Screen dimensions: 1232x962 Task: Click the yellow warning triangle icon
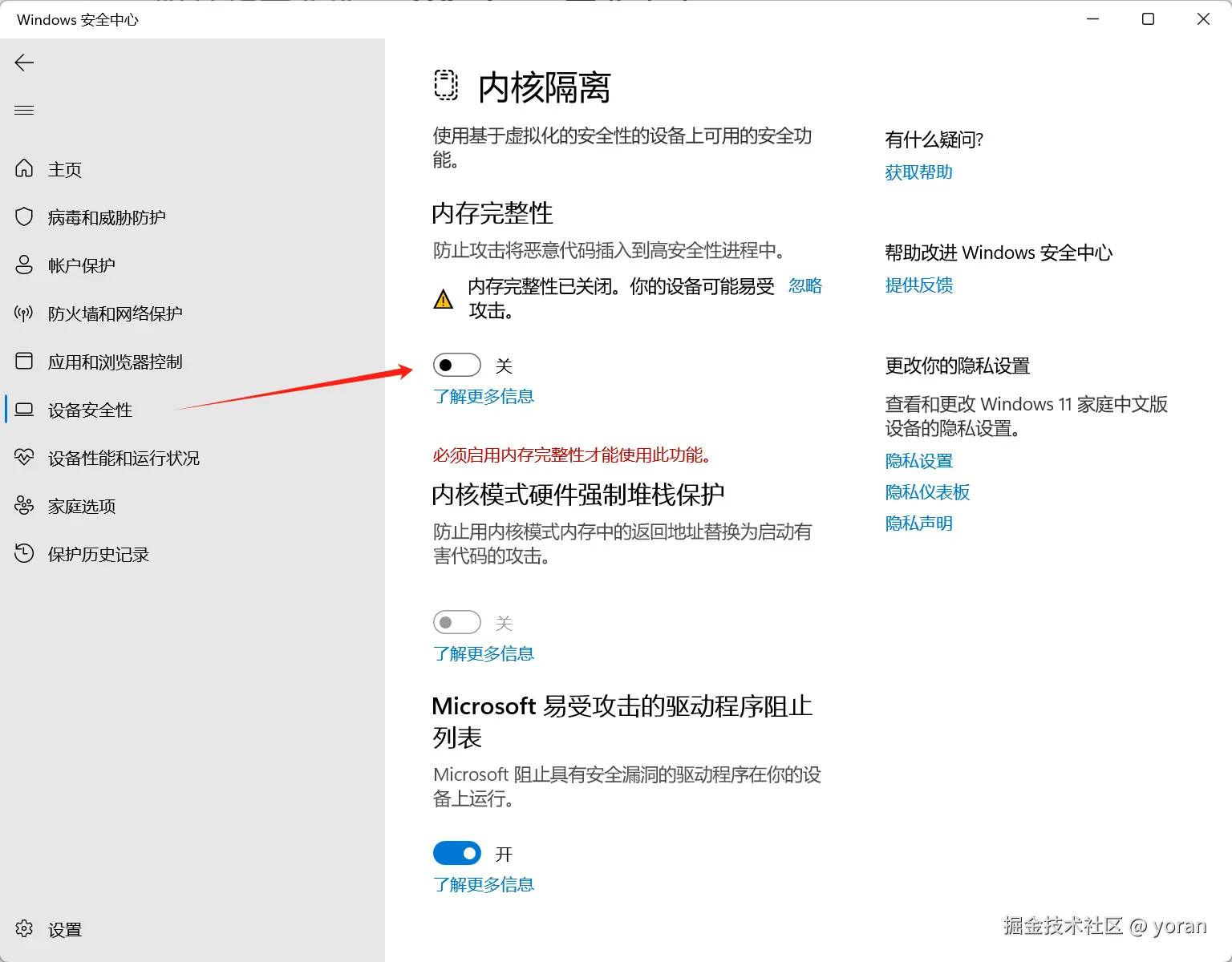coord(443,299)
